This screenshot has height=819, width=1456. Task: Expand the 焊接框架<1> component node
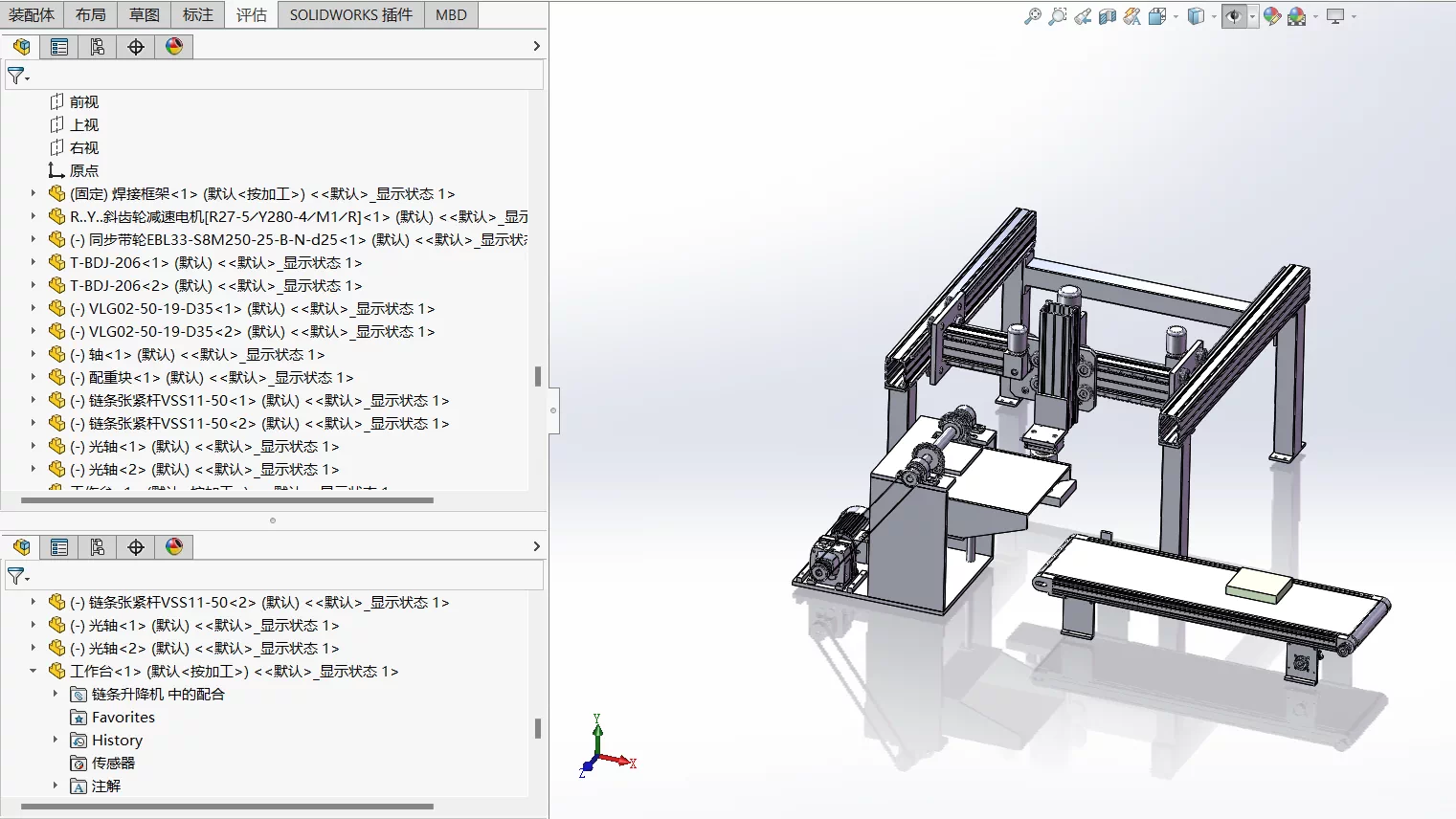[34, 193]
